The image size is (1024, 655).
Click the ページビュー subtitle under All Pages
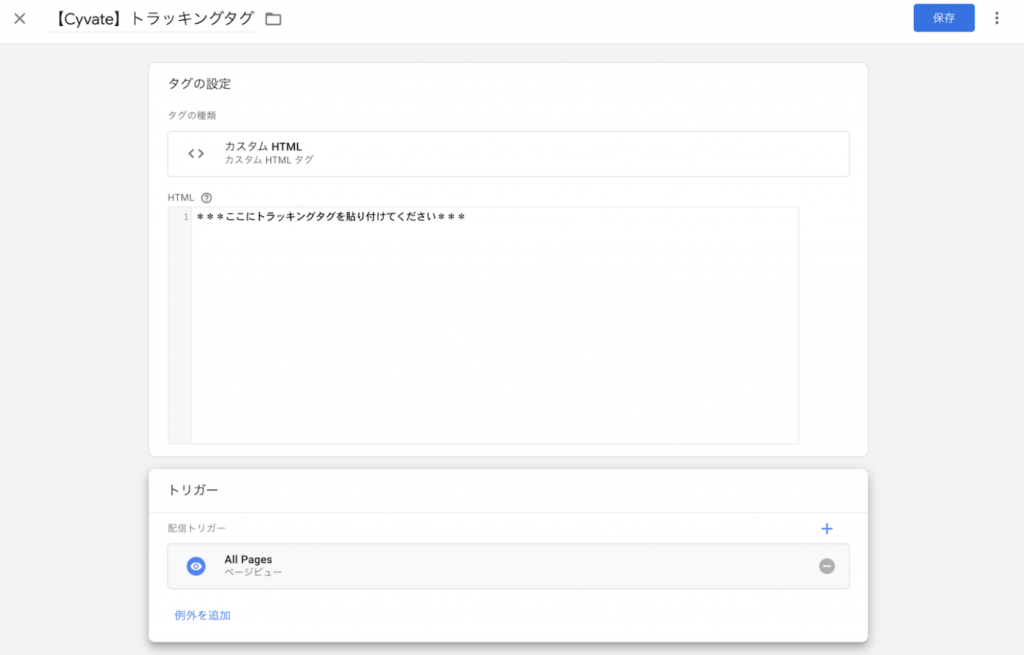pos(253,573)
